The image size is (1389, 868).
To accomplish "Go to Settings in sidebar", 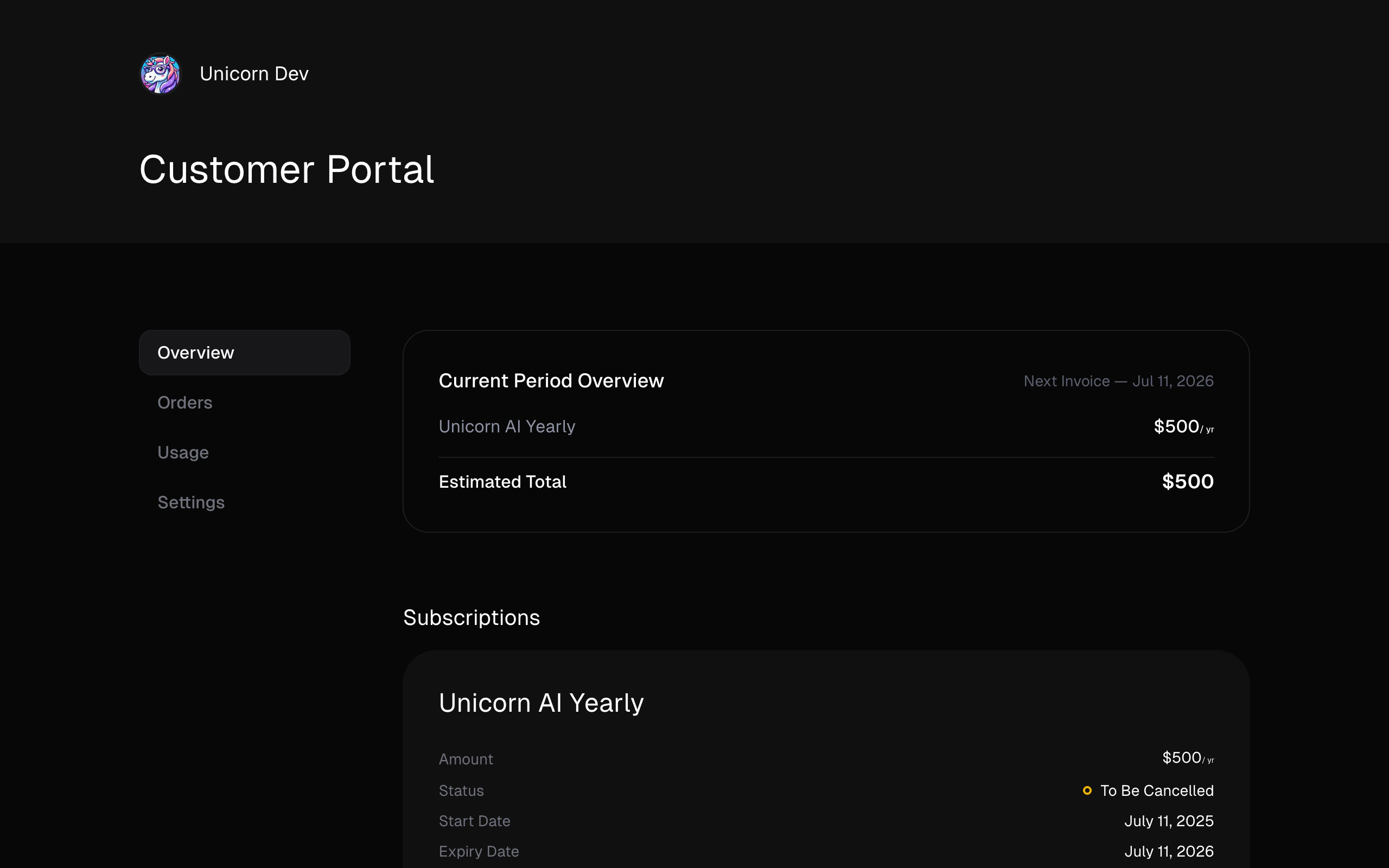I will 190,502.
